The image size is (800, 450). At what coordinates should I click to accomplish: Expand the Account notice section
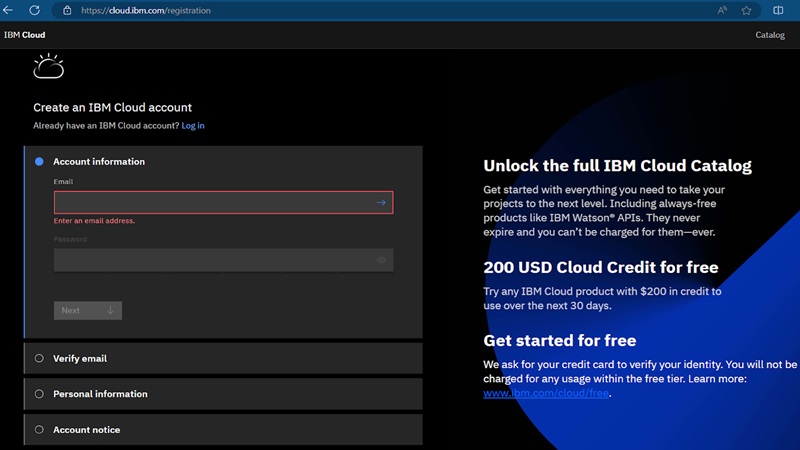[86, 430]
